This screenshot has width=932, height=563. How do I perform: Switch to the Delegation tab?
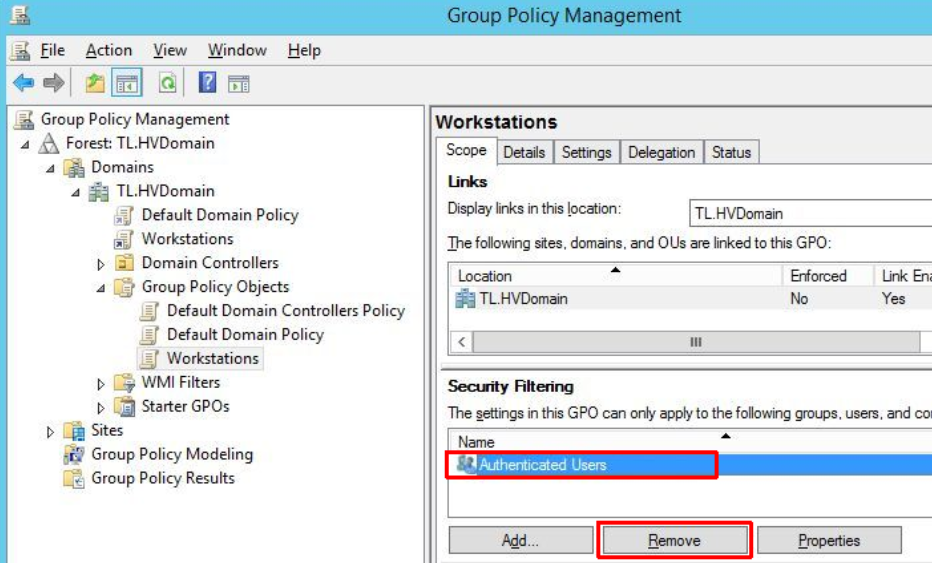[x=661, y=152]
